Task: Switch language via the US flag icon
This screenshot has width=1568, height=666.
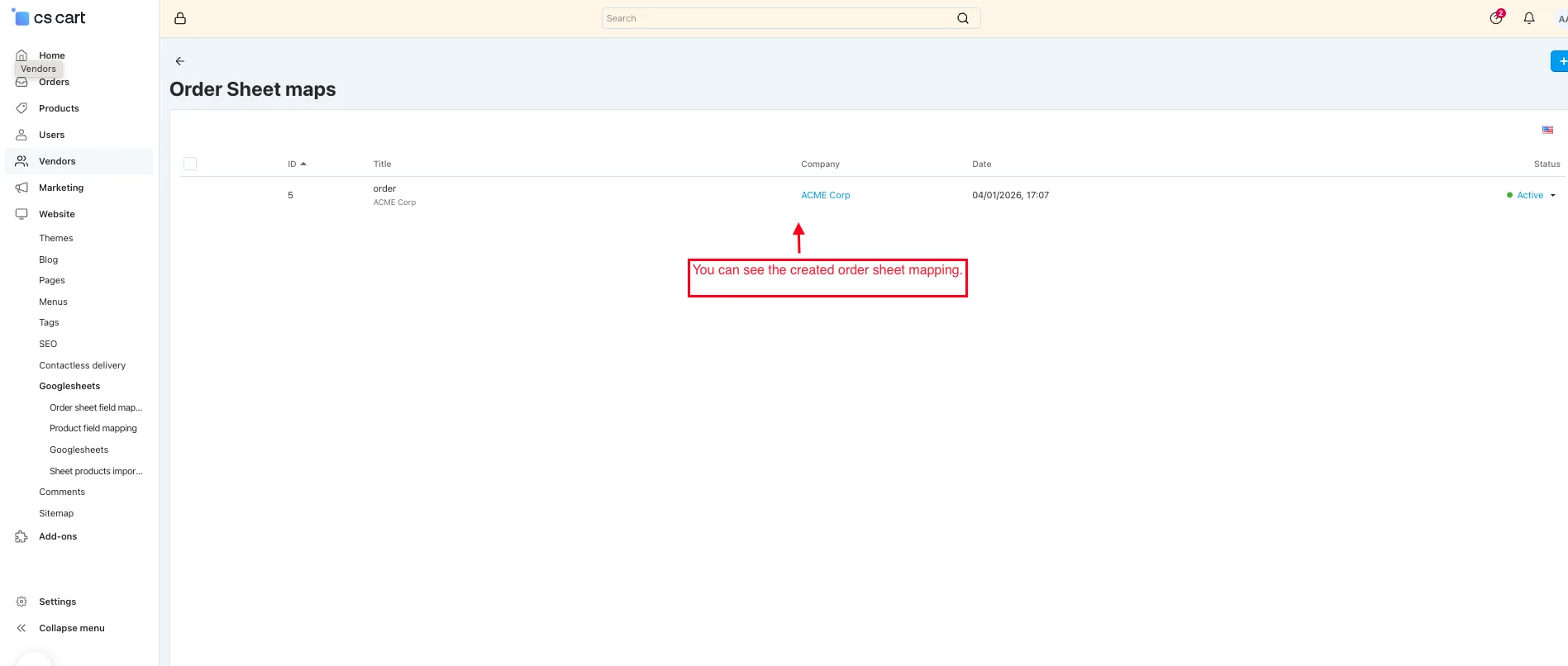Action: tap(1547, 130)
